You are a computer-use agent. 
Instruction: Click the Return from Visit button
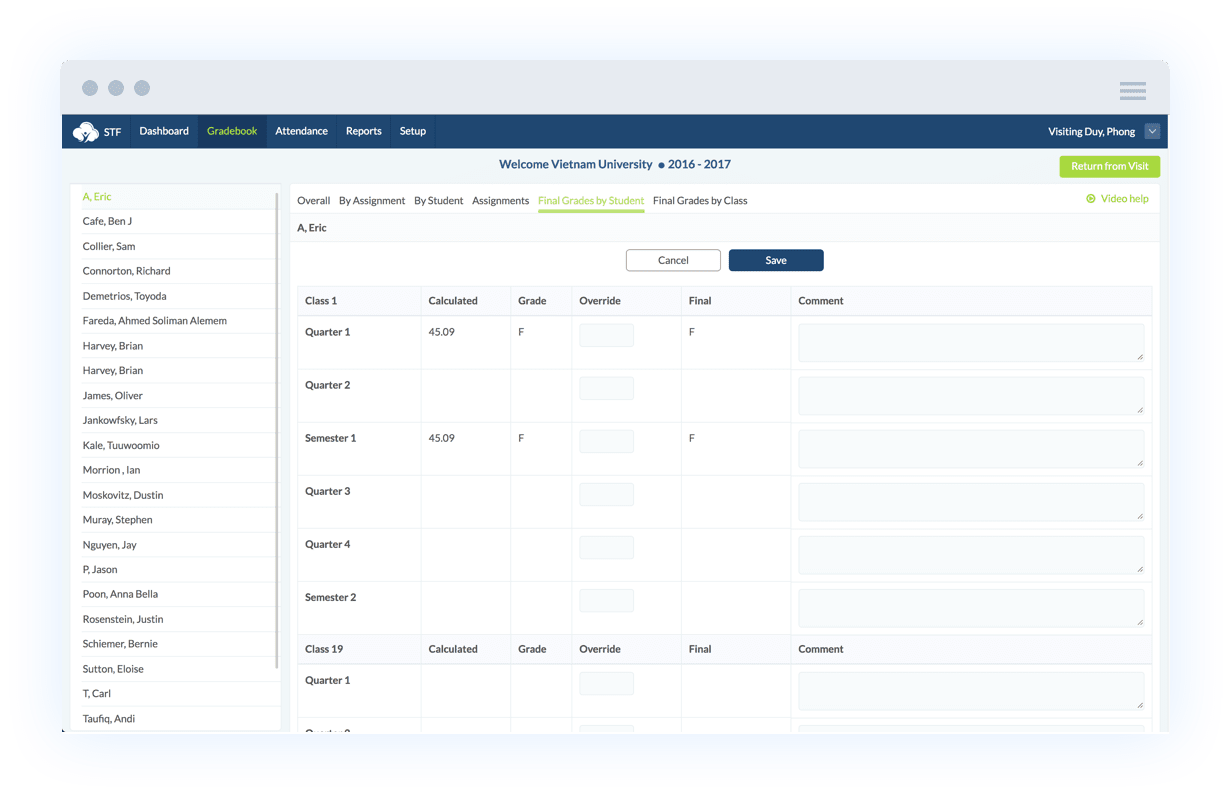coord(1109,166)
